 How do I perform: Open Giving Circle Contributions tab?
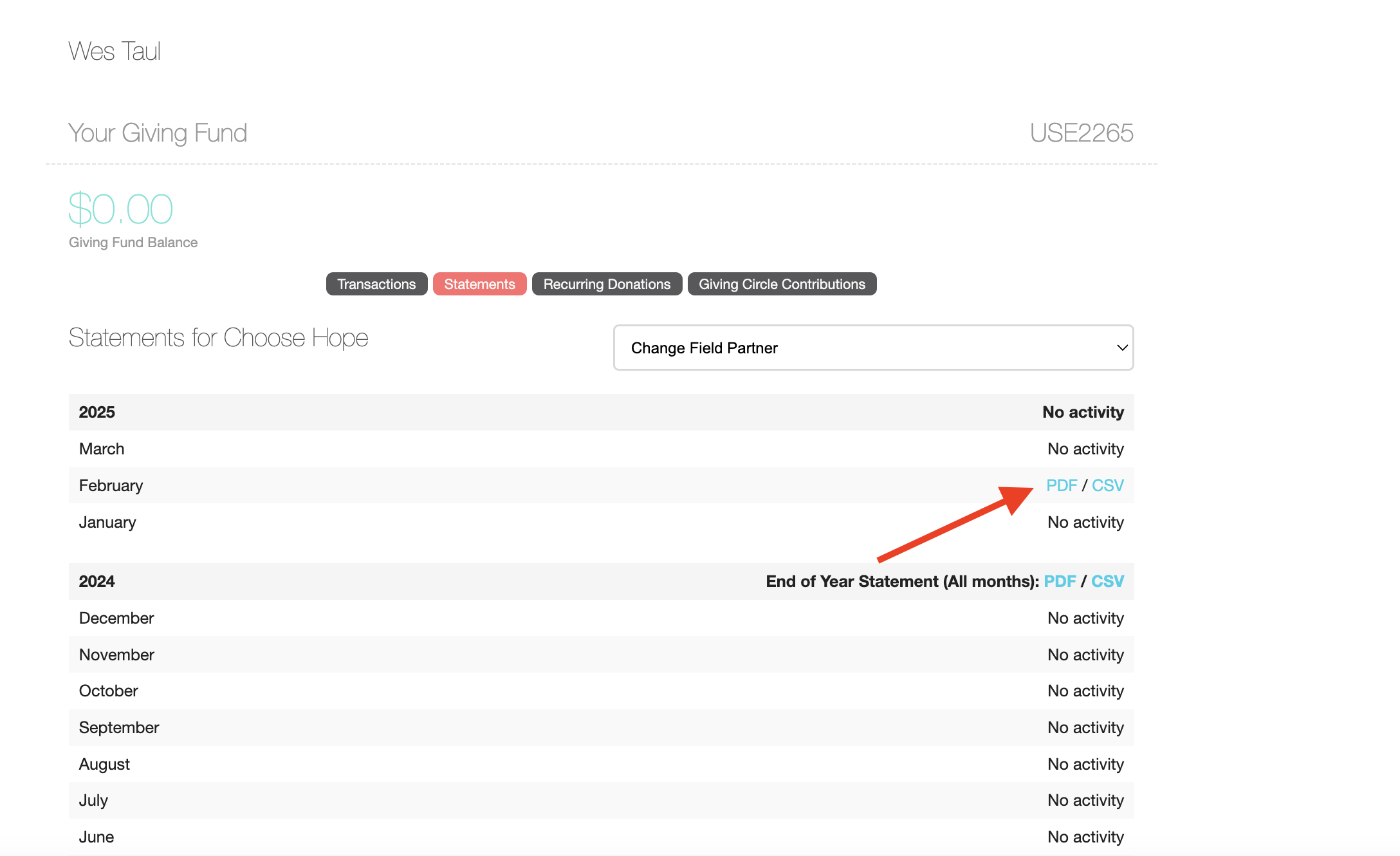782,284
